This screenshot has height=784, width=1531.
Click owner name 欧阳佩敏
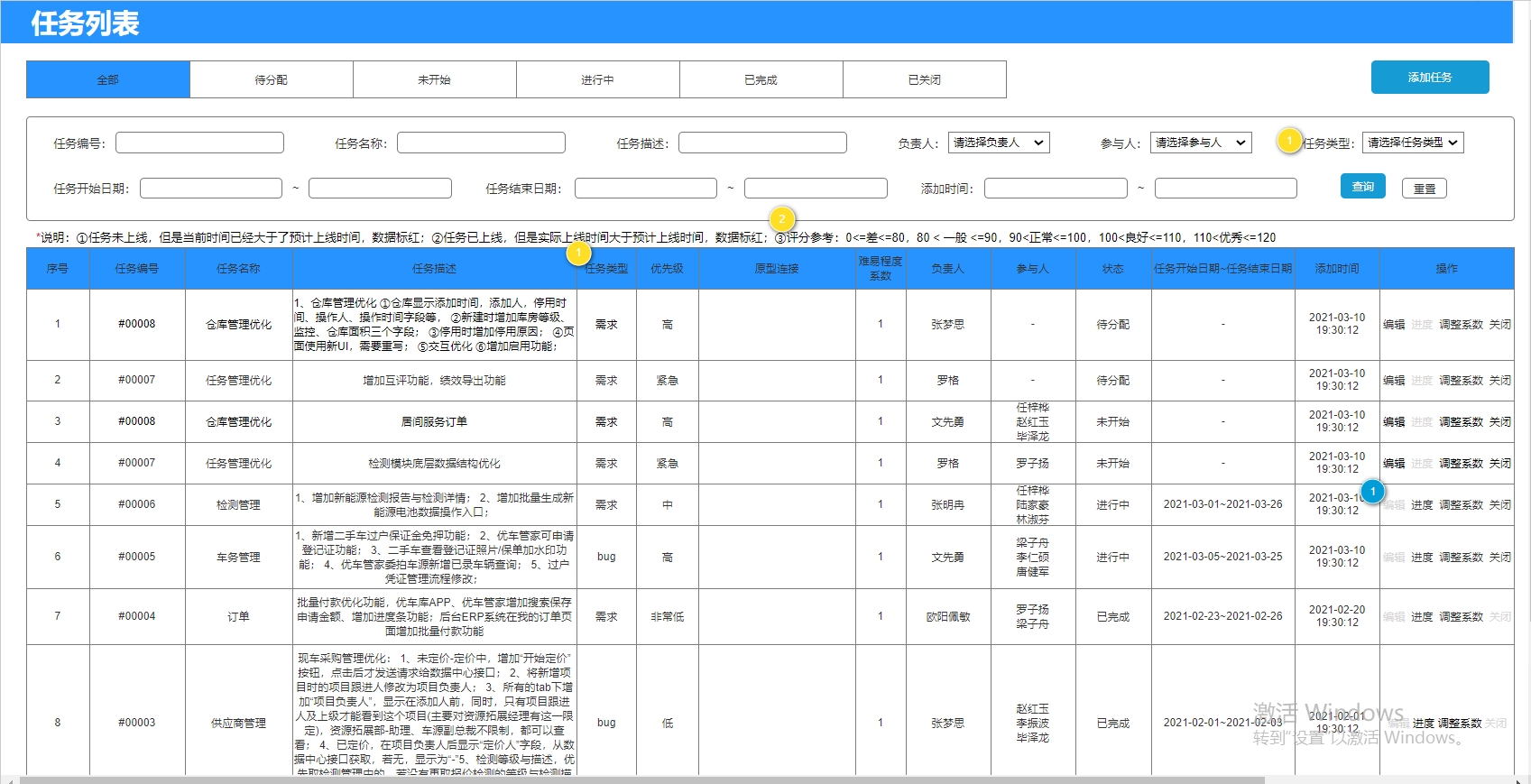(x=948, y=617)
